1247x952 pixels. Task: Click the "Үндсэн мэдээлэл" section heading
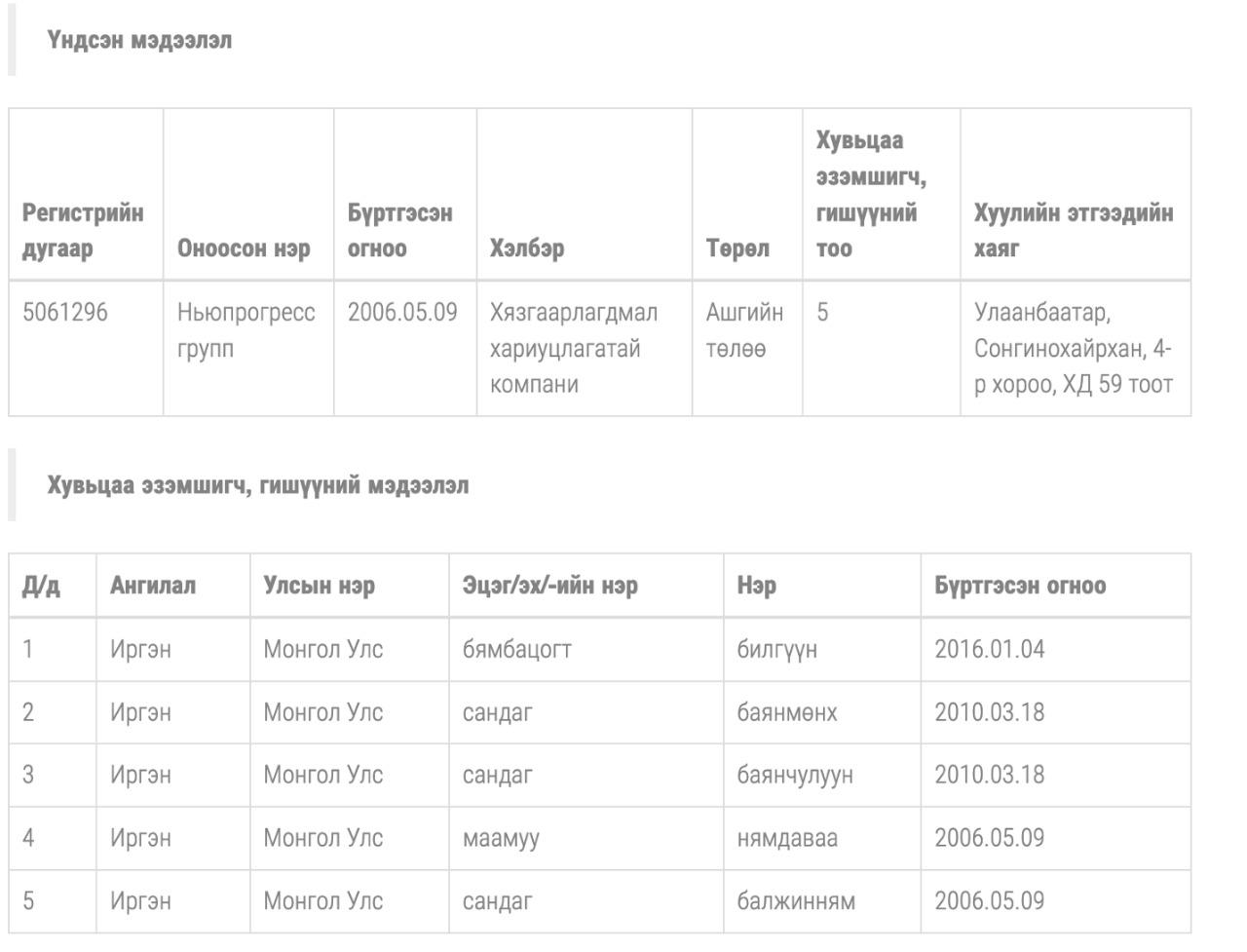[x=139, y=41]
